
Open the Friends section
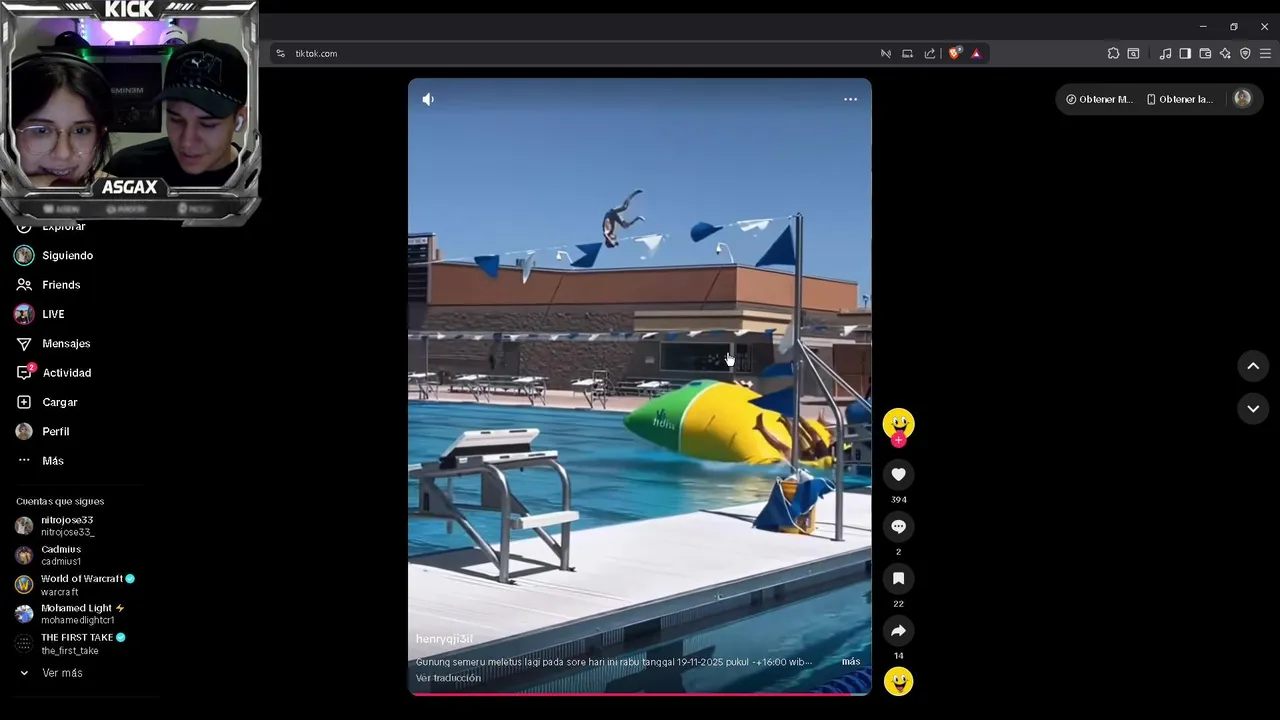(x=61, y=285)
